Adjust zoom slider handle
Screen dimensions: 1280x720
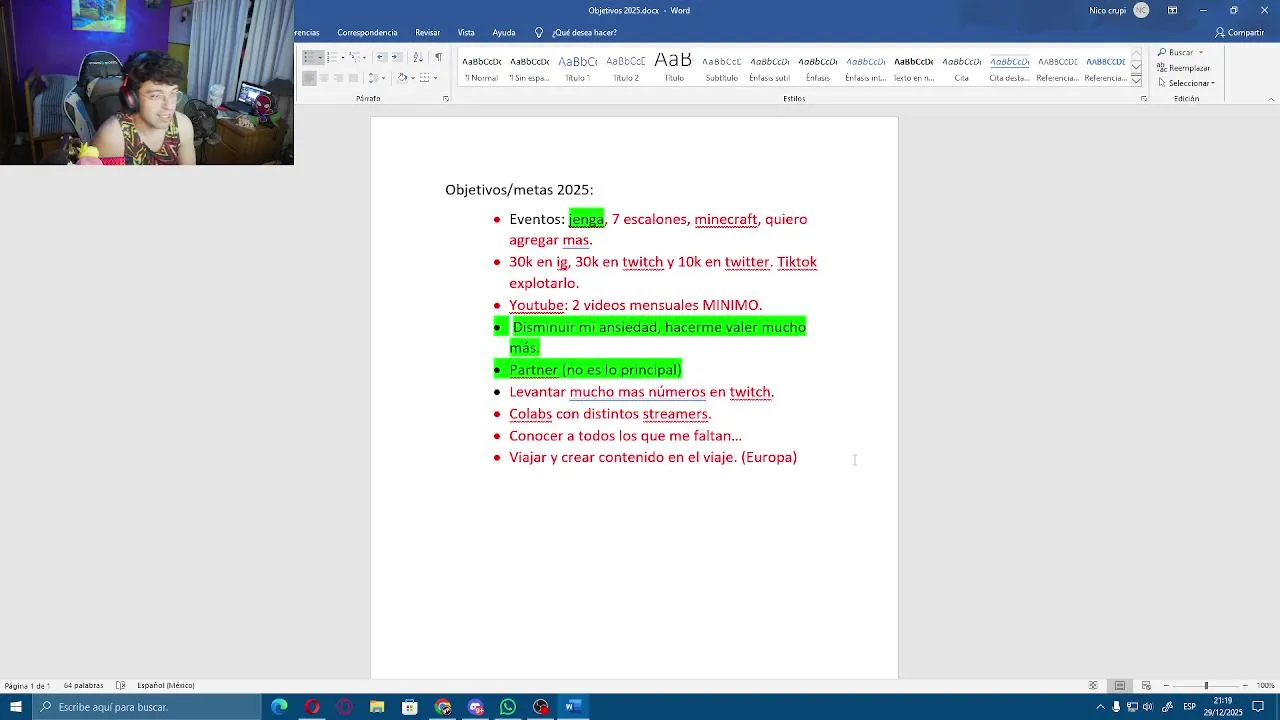click(x=1206, y=685)
